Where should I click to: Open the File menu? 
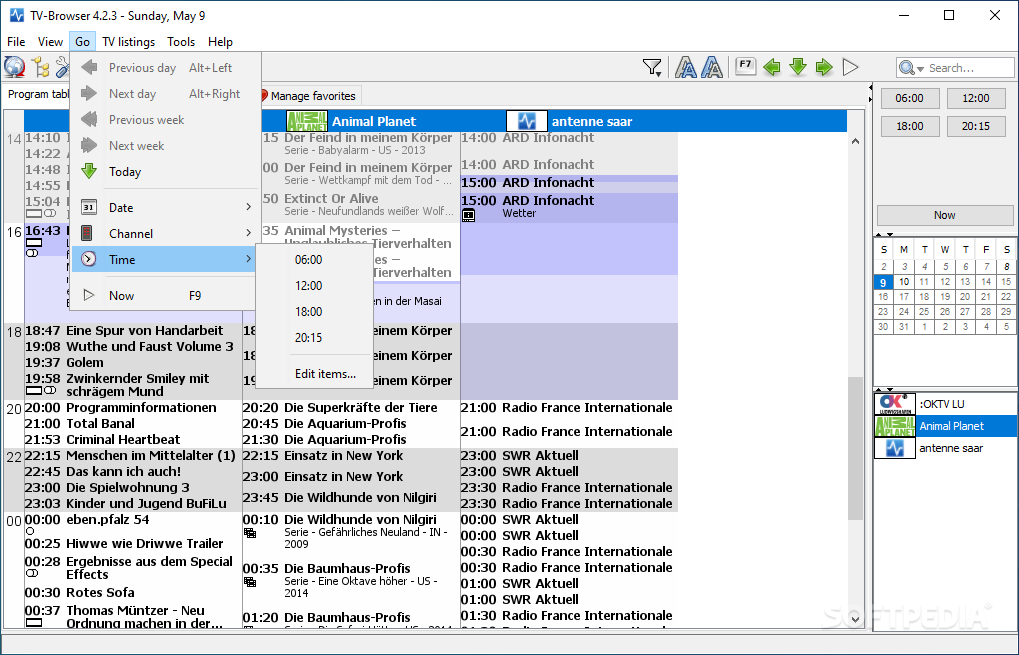16,42
